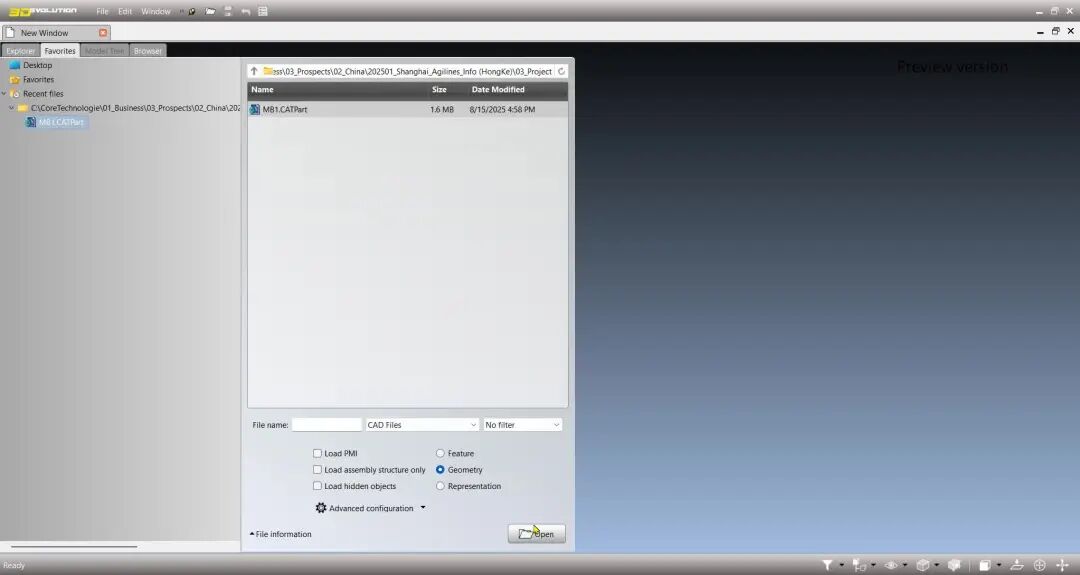Open the CAD Files type dropdown

click(x=422, y=425)
